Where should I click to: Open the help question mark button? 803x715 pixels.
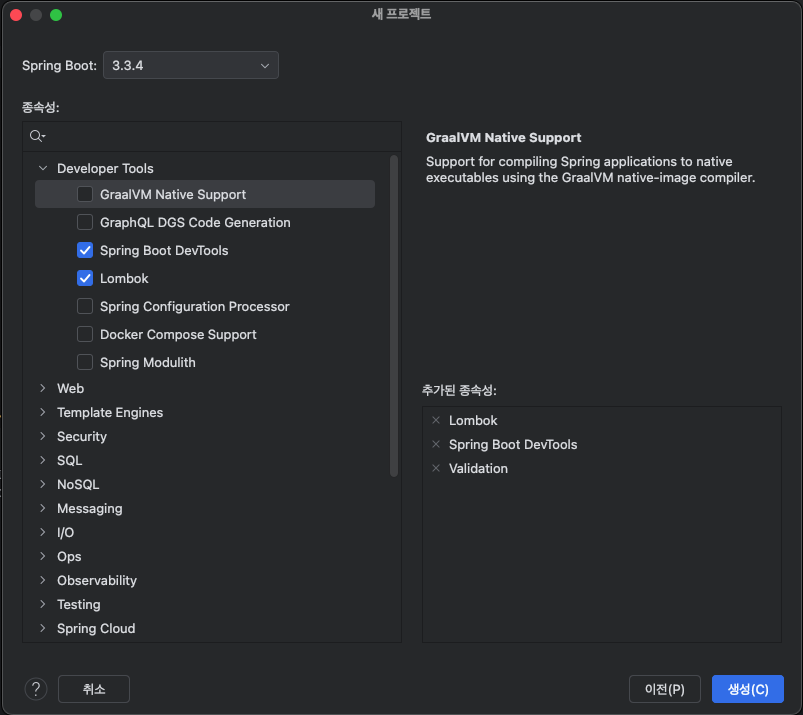click(36, 689)
